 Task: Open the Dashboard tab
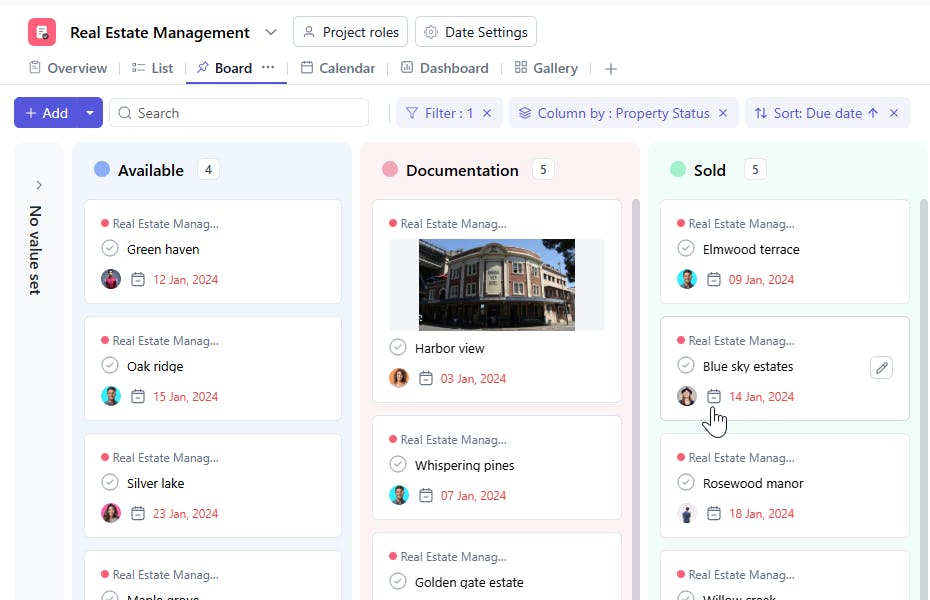[445, 68]
